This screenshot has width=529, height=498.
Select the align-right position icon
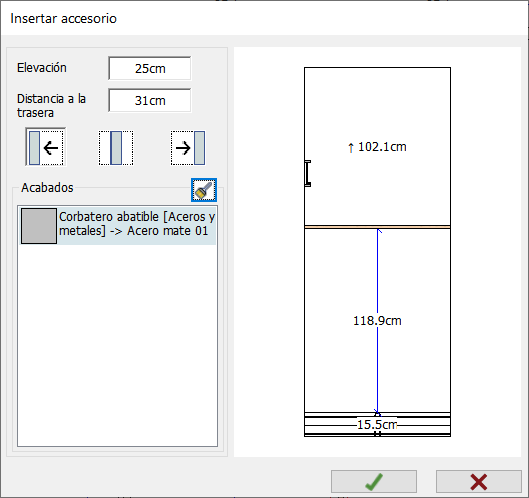click(x=188, y=148)
